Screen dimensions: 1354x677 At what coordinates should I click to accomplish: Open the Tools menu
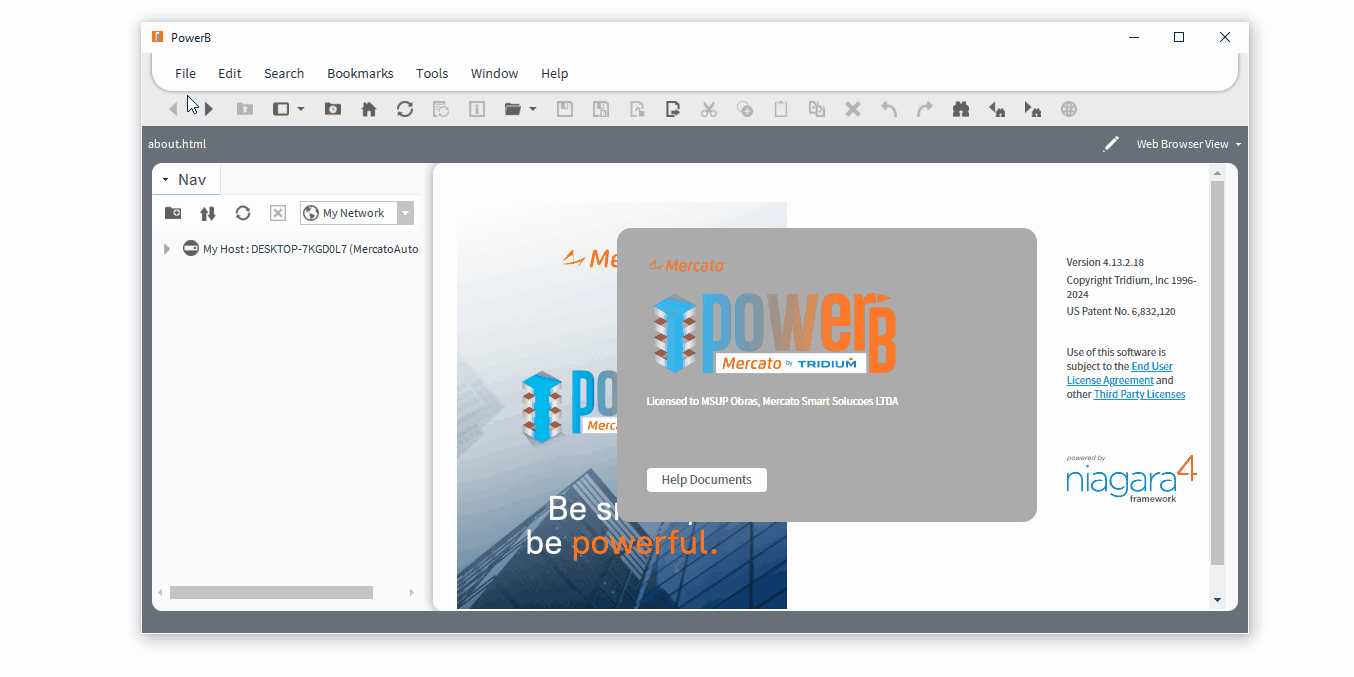click(432, 73)
